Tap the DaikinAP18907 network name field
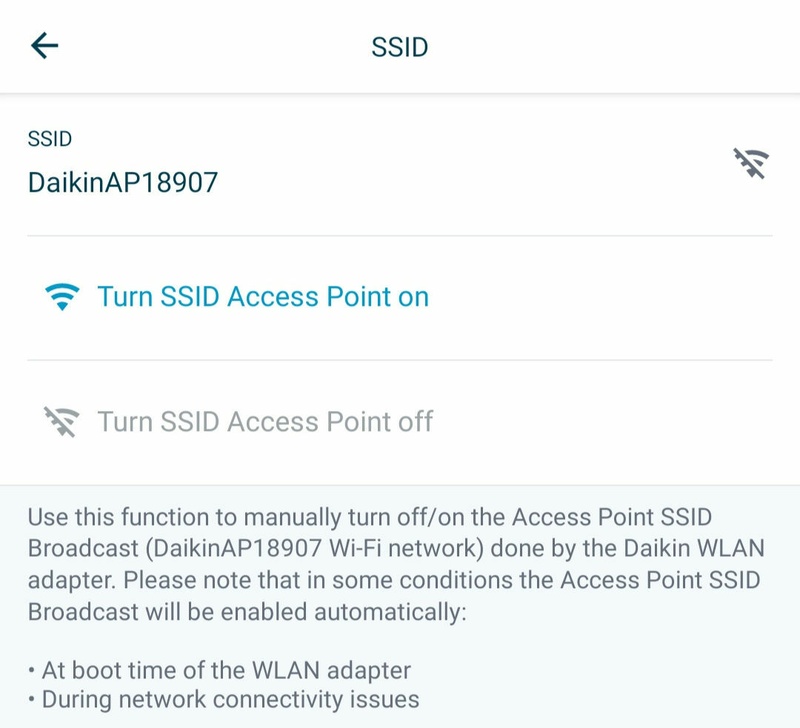Screen dimensions: 800x728 click(123, 182)
